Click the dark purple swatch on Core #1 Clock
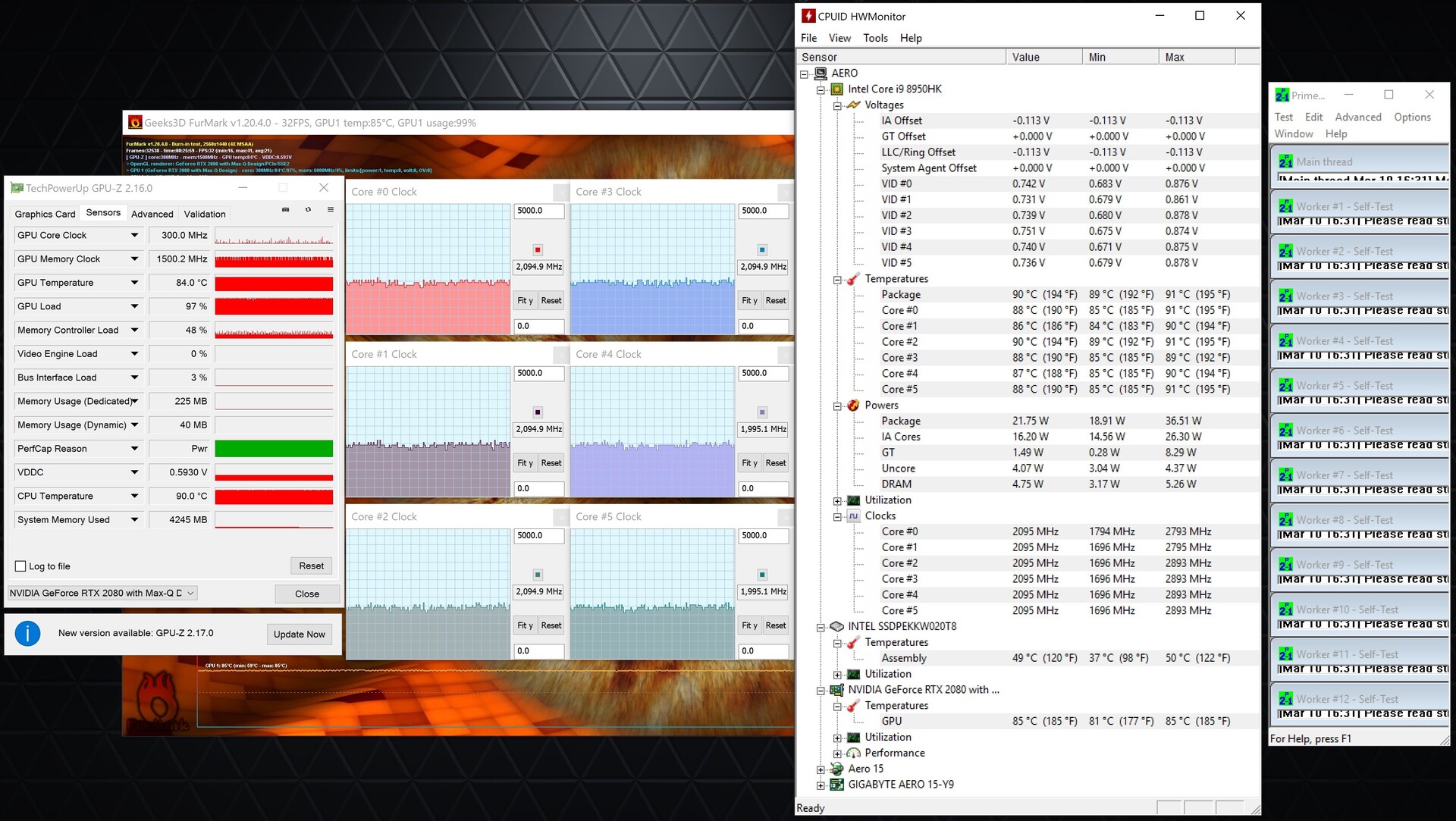Viewport: 1456px width, 821px height. coord(538,412)
